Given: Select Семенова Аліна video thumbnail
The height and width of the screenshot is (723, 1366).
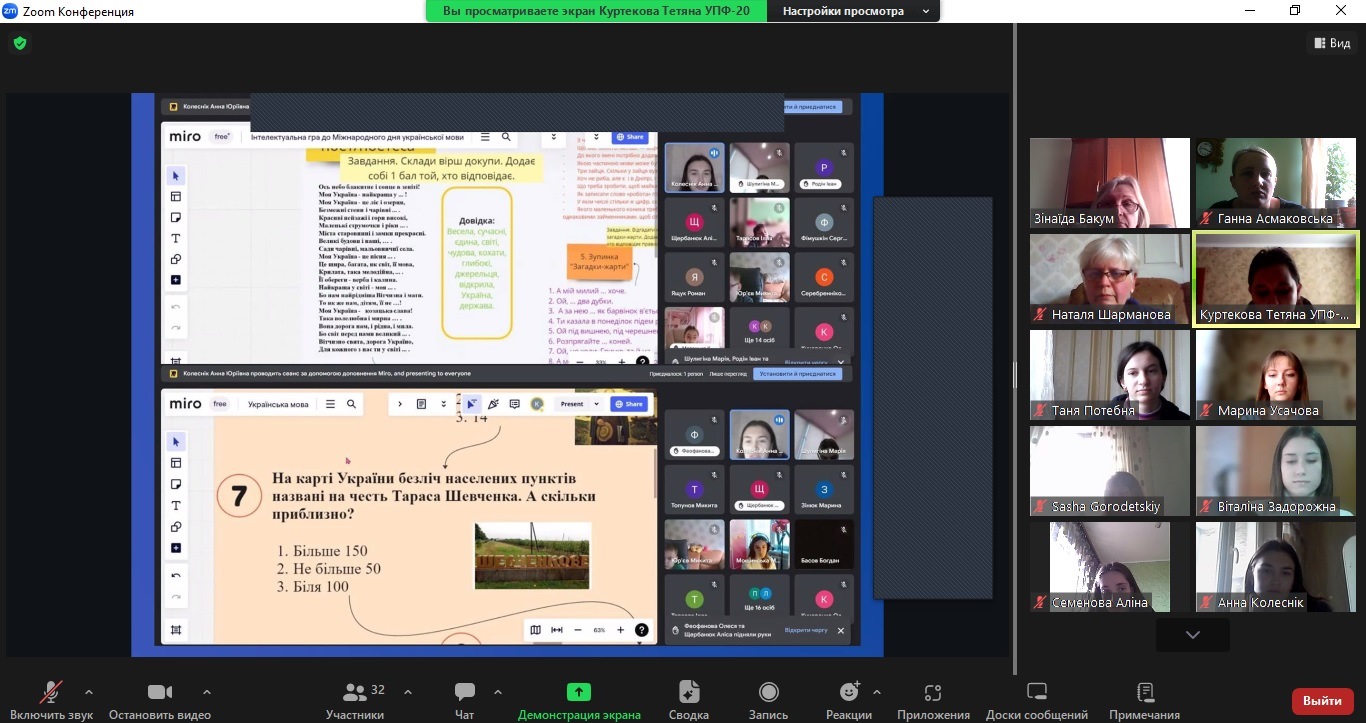Looking at the screenshot, I should (1110, 567).
